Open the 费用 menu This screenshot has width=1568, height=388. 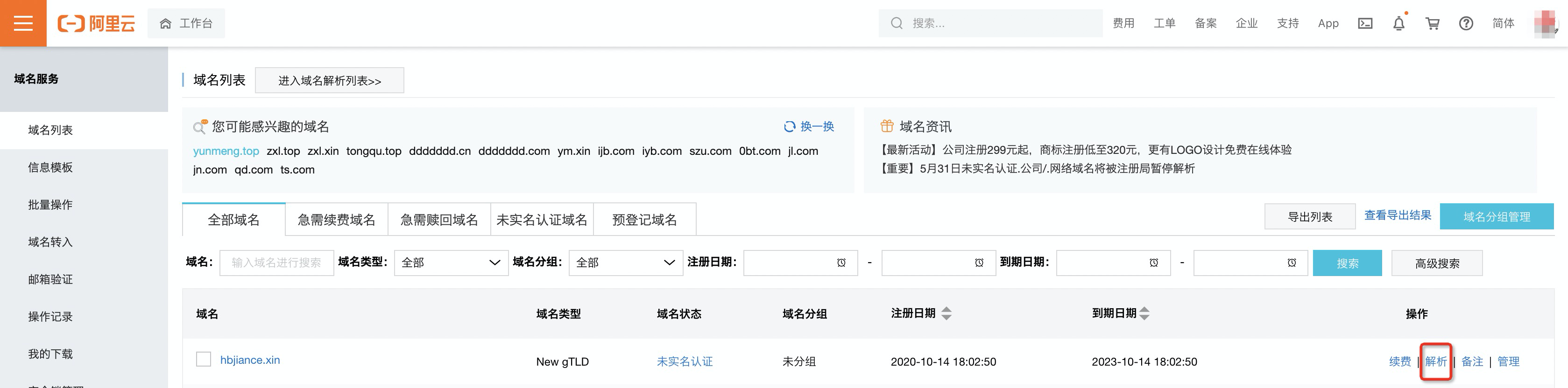click(x=1123, y=23)
